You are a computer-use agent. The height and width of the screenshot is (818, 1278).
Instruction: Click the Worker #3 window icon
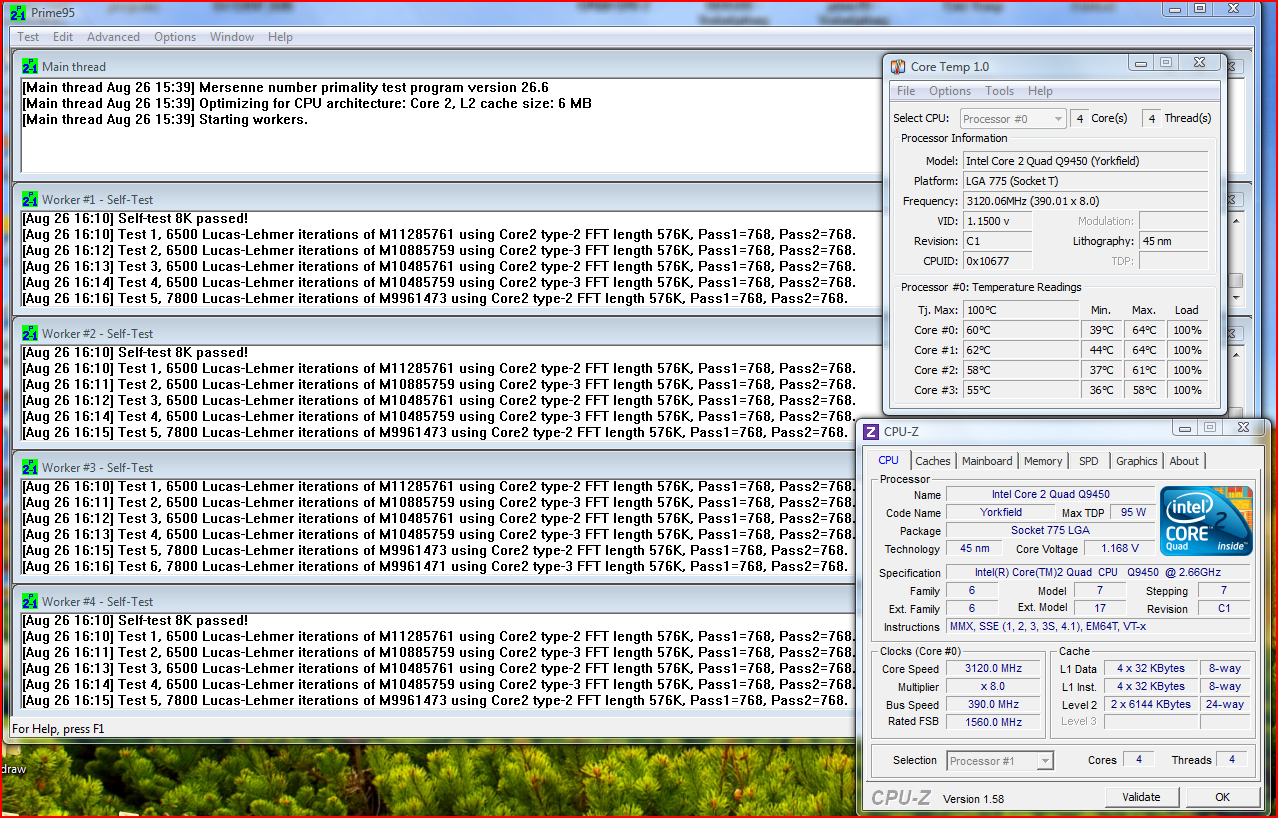[30, 467]
